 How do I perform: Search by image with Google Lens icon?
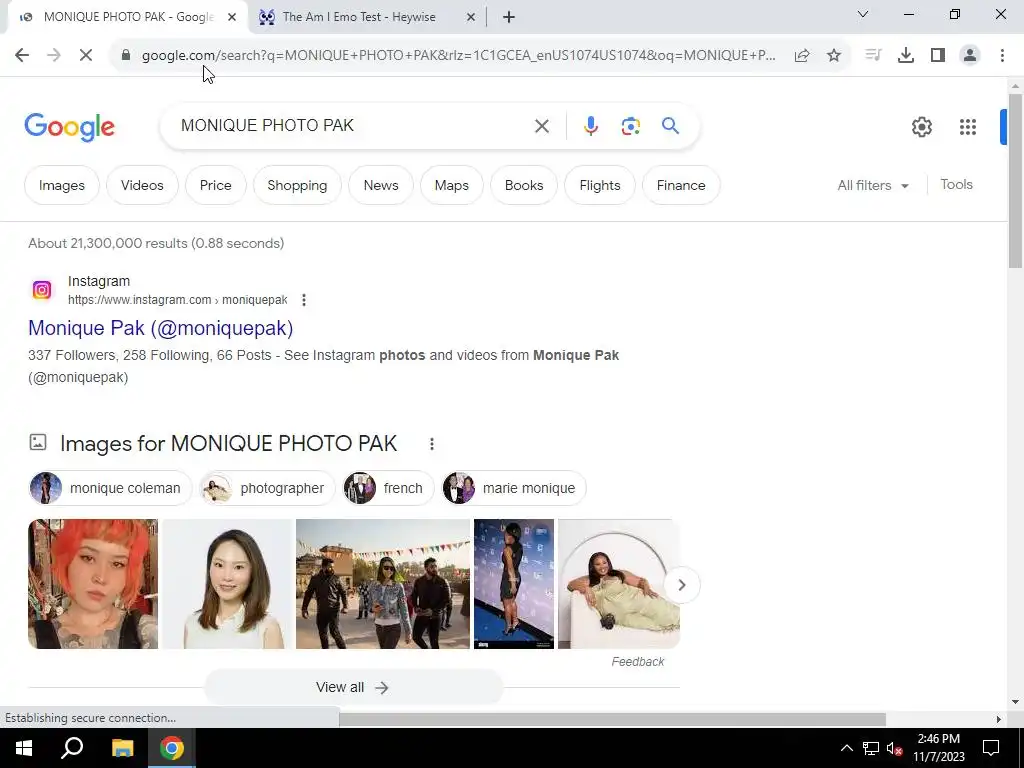pyautogui.click(x=630, y=126)
